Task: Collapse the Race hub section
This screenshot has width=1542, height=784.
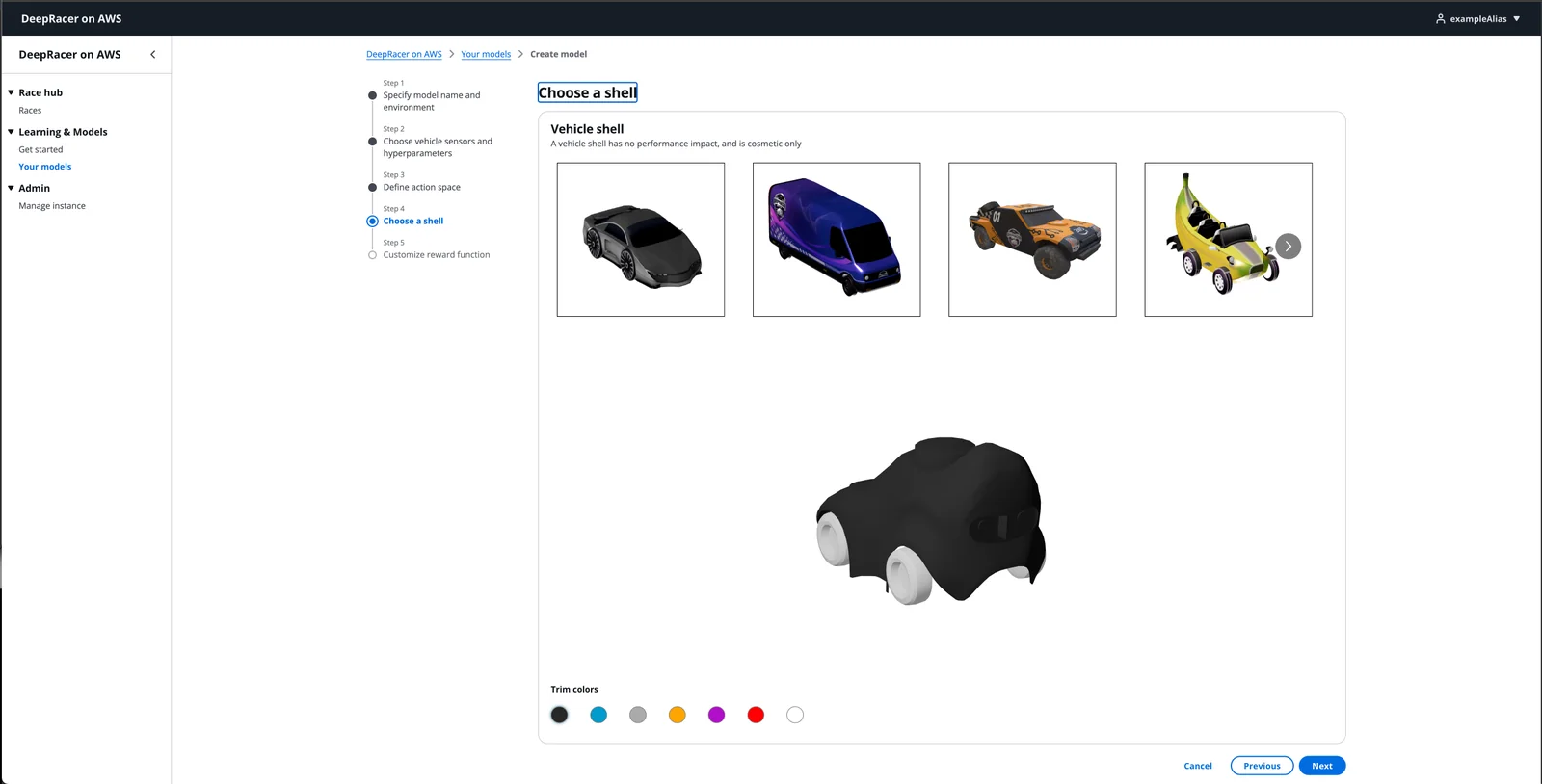Action: point(11,92)
